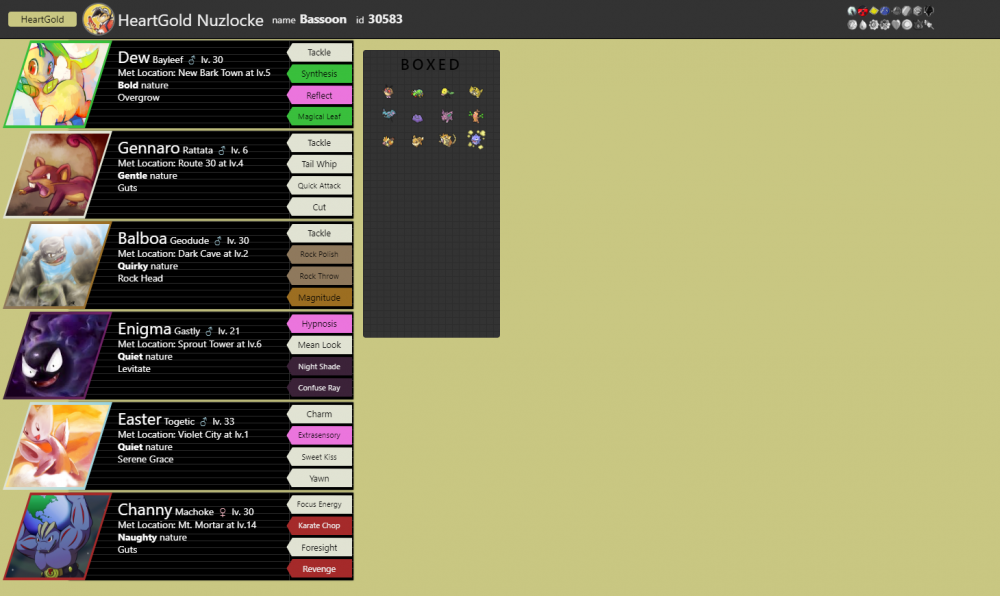
Task: Select the Boulder Badge icon
Action: point(852,23)
